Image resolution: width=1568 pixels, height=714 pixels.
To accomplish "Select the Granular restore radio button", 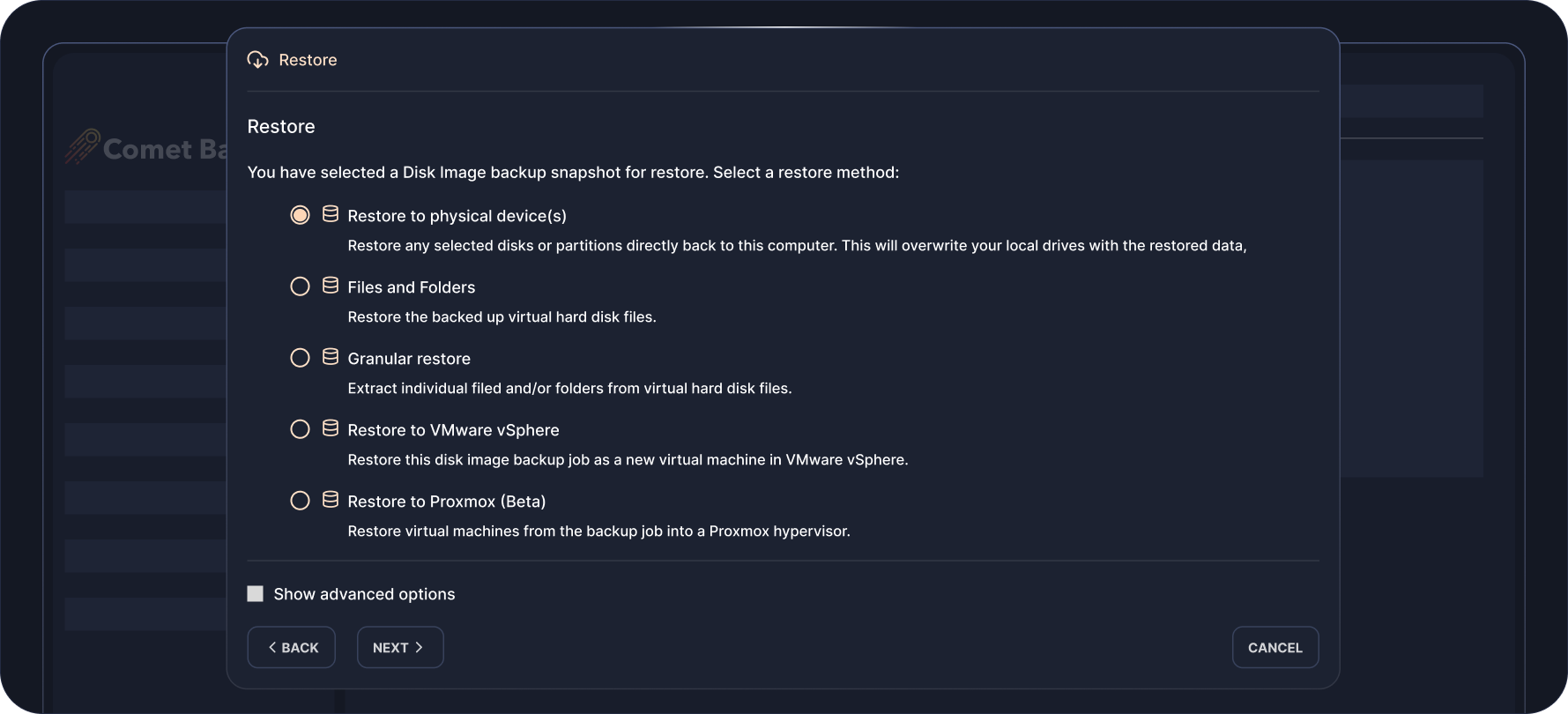I will point(300,358).
